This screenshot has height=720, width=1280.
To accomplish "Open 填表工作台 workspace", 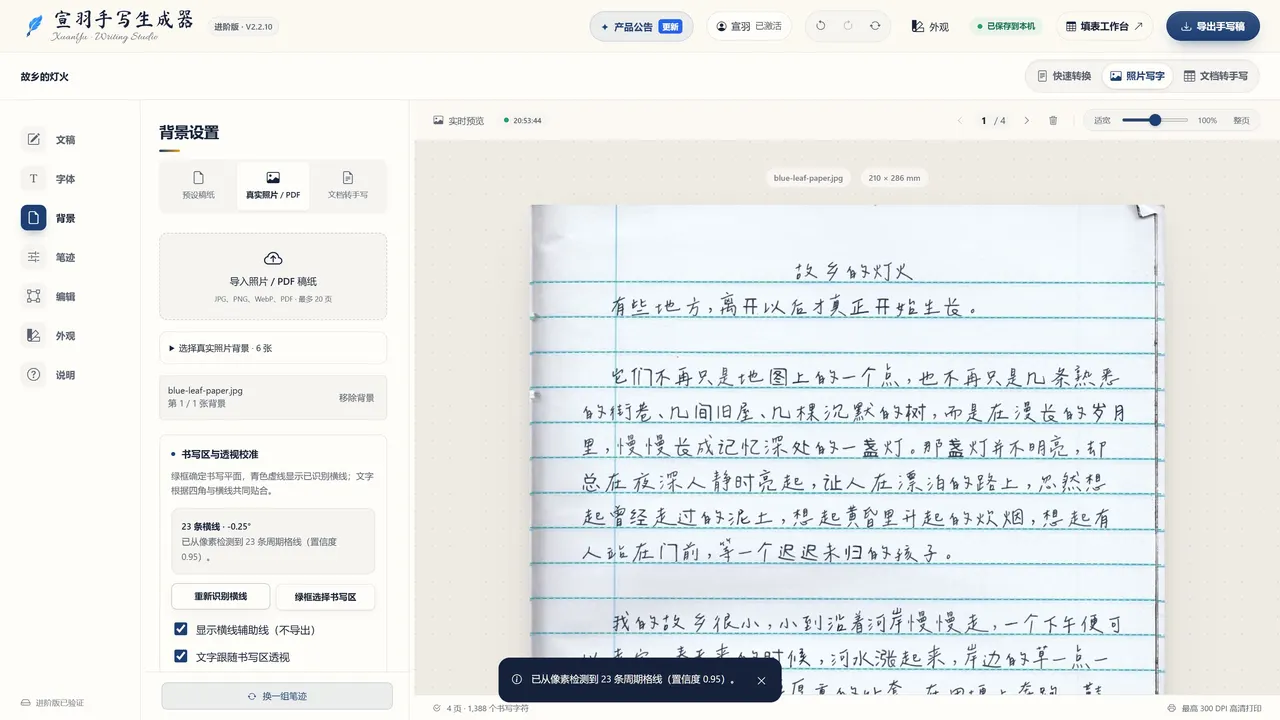I will click(x=1105, y=27).
